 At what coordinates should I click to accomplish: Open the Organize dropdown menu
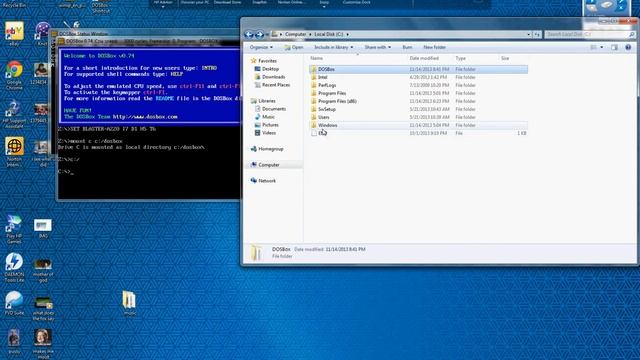coord(261,47)
